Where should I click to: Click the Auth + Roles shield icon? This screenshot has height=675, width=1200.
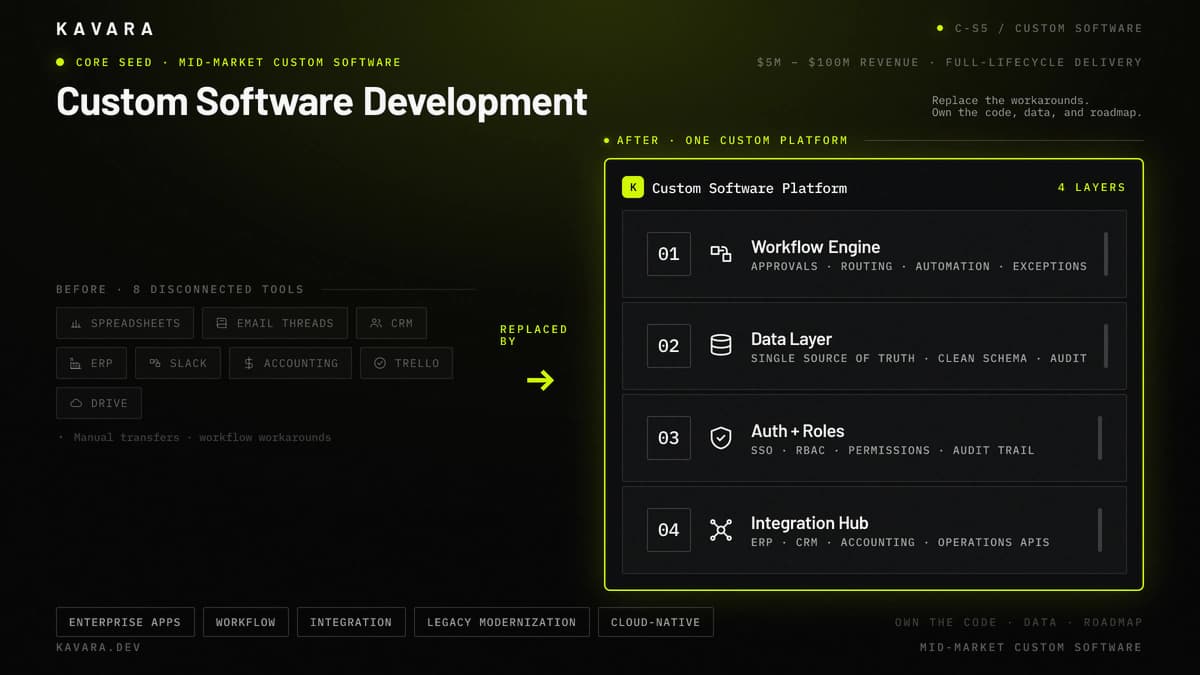point(721,438)
